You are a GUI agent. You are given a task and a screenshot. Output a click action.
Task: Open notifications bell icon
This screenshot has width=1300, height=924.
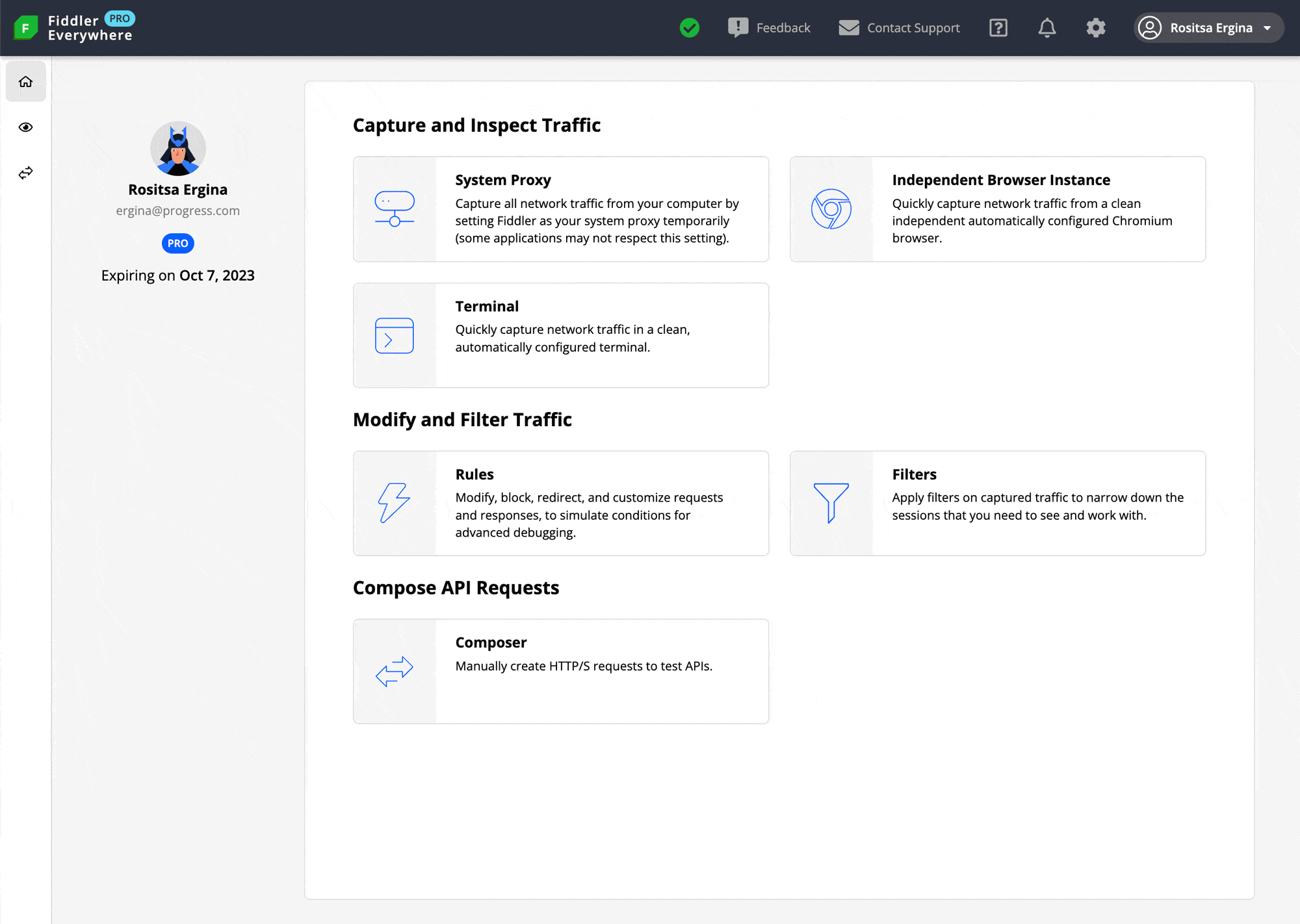pyautogui.click(x=1047, y=28)
